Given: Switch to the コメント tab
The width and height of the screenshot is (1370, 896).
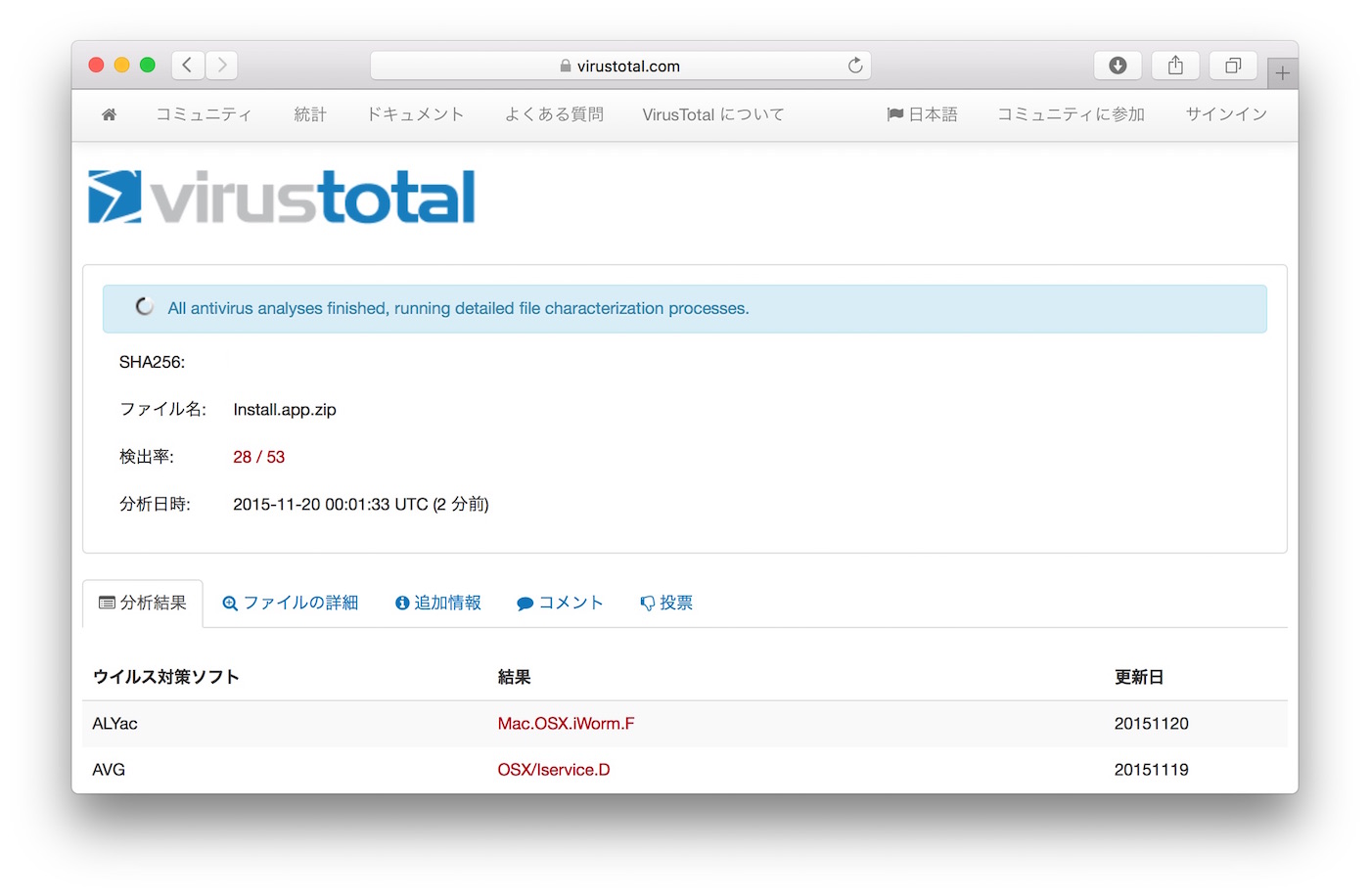Looking at the screenshot, I should pos(560,603).
